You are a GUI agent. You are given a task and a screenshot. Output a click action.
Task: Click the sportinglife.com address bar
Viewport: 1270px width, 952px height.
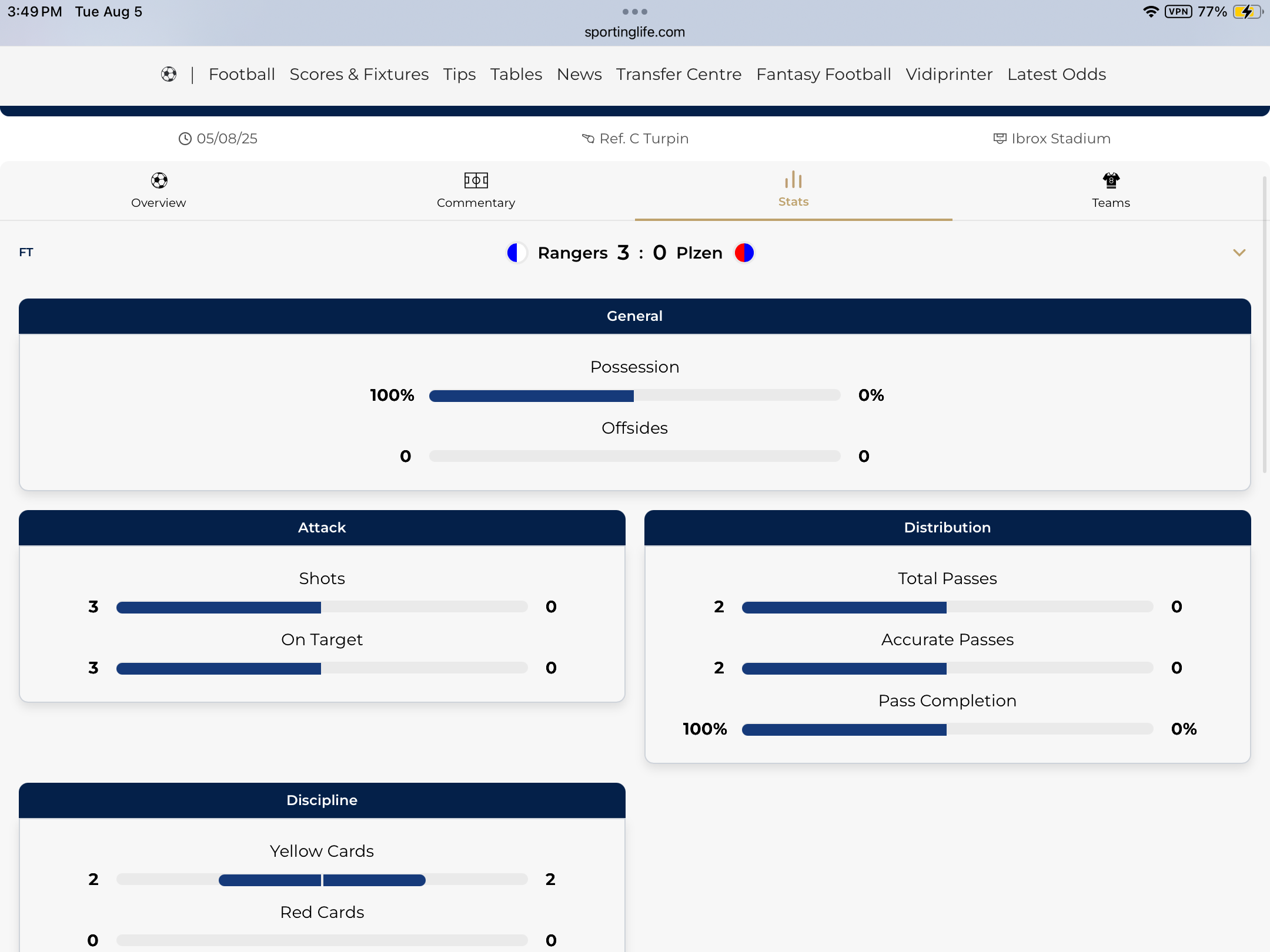point(635,32)
